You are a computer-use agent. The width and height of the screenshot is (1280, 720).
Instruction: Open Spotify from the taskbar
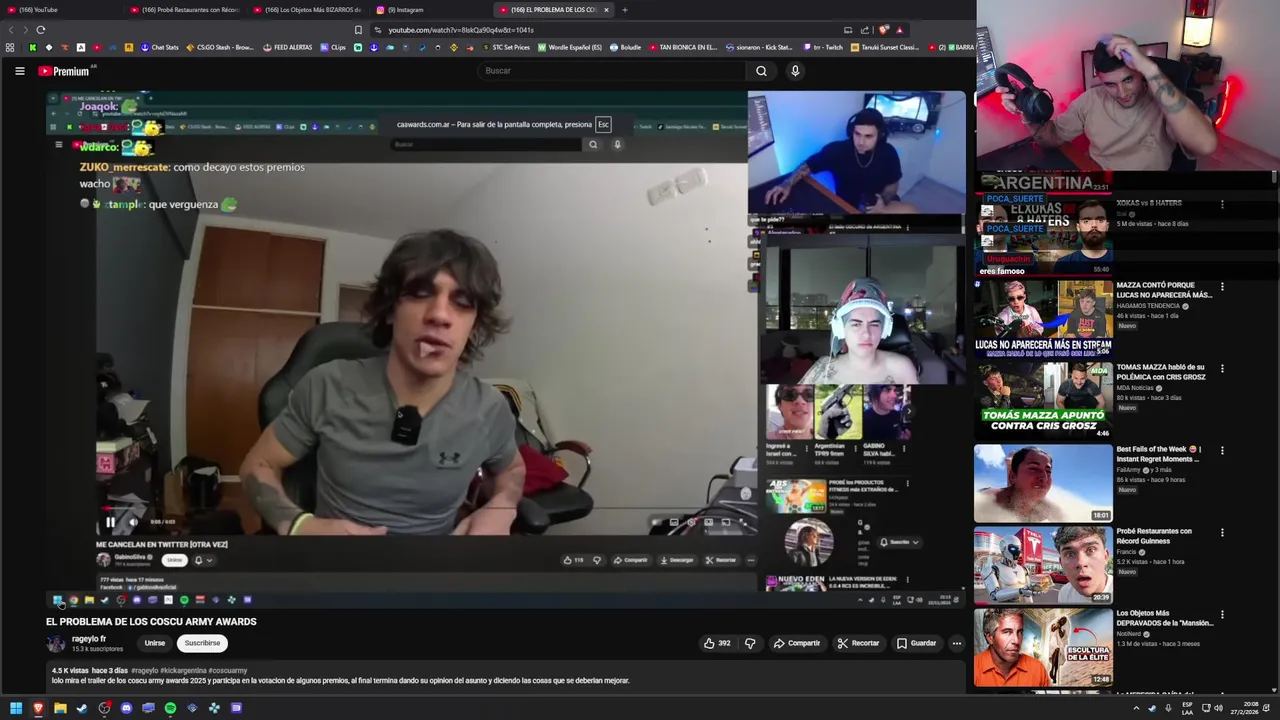pos(170,708)
